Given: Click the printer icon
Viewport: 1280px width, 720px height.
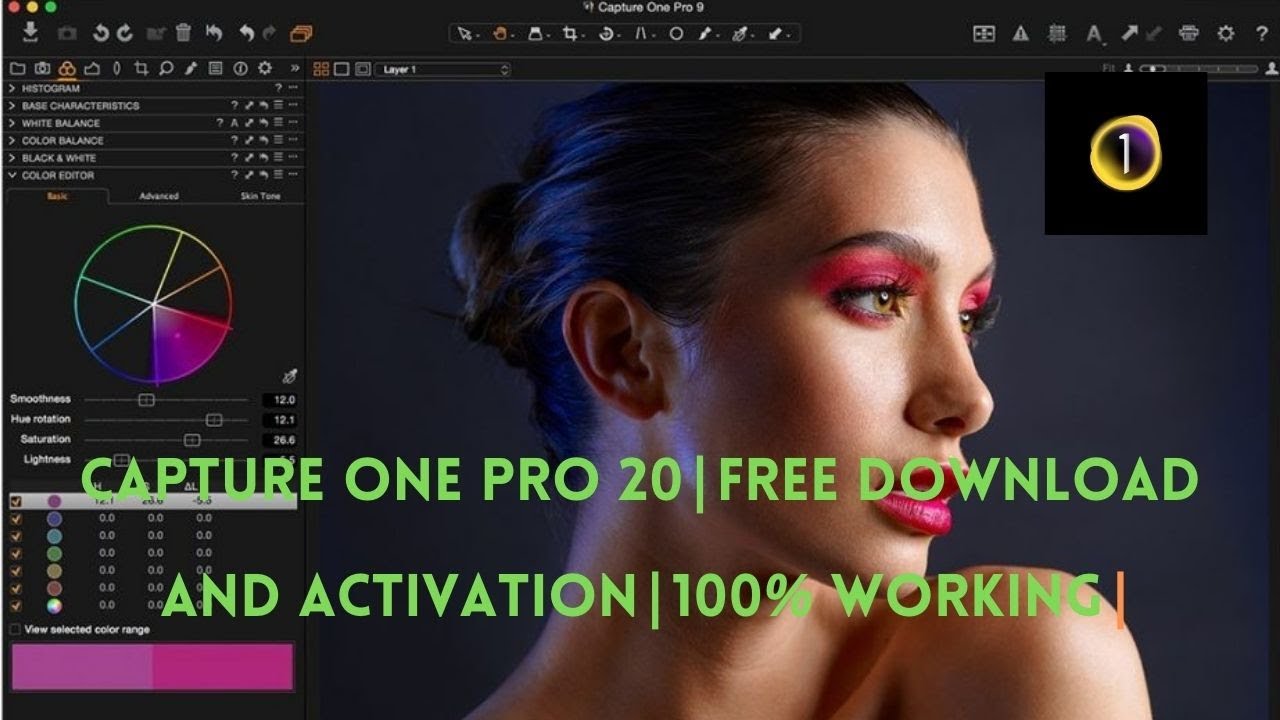Looking at the screenshot, I should click(x=1189, y=33).
